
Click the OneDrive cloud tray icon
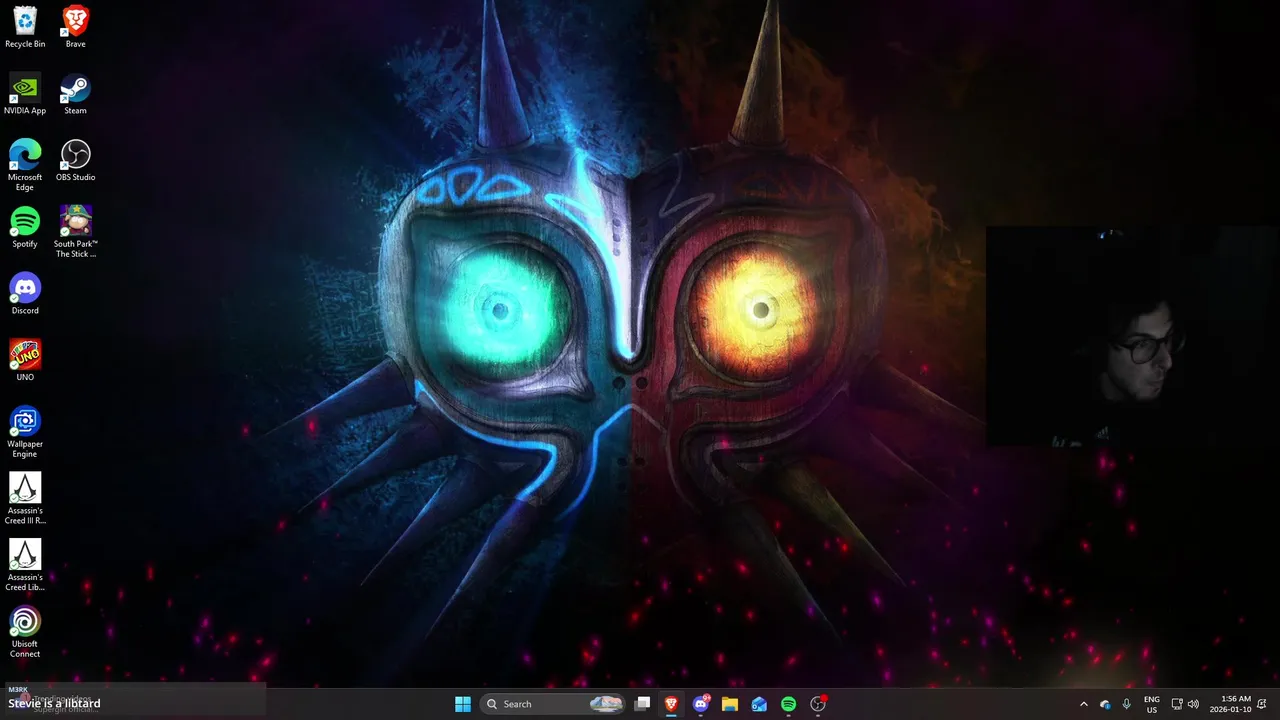tap(1105, 704)
